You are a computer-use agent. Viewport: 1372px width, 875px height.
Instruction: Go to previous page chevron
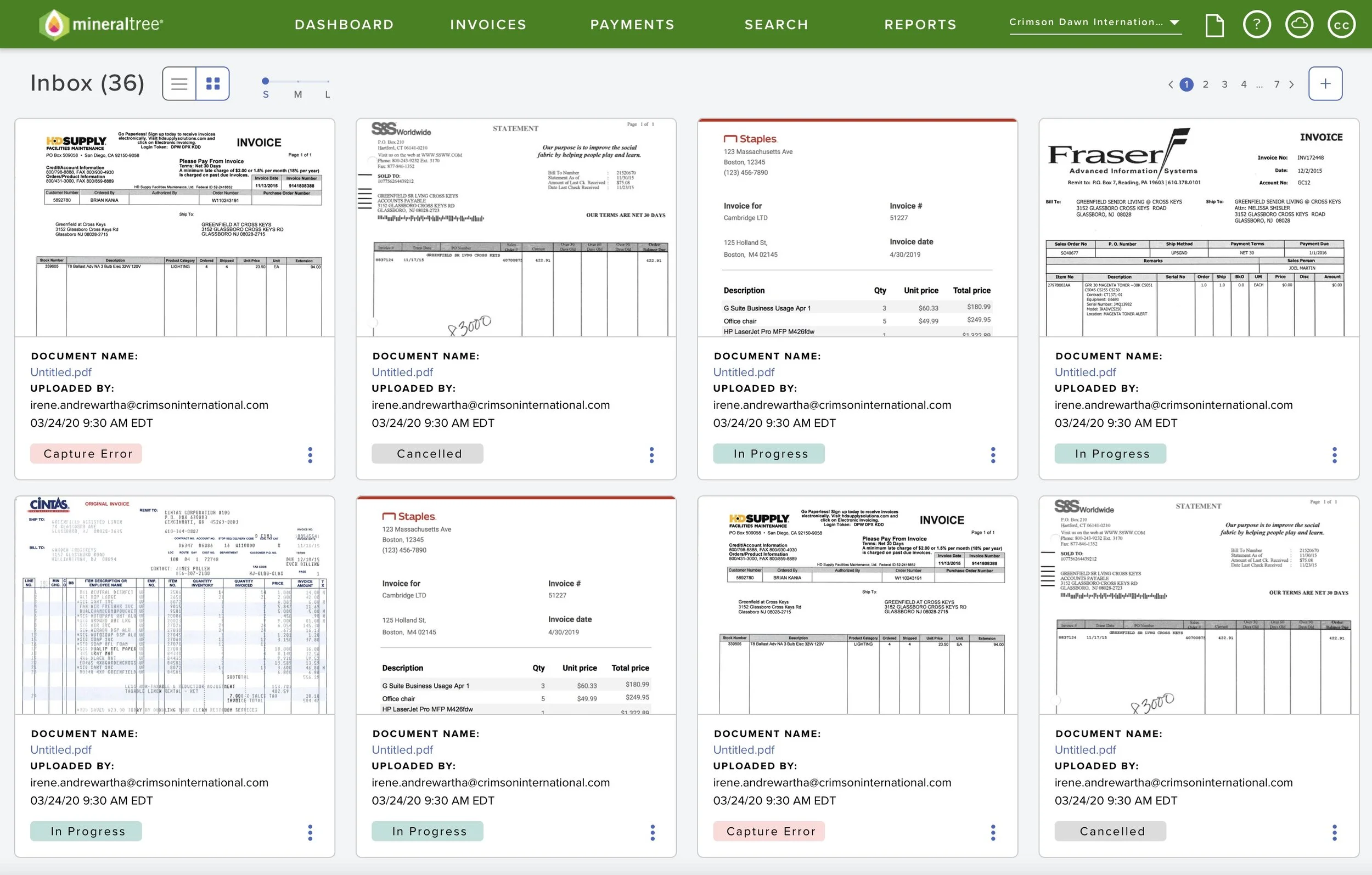1170,84
